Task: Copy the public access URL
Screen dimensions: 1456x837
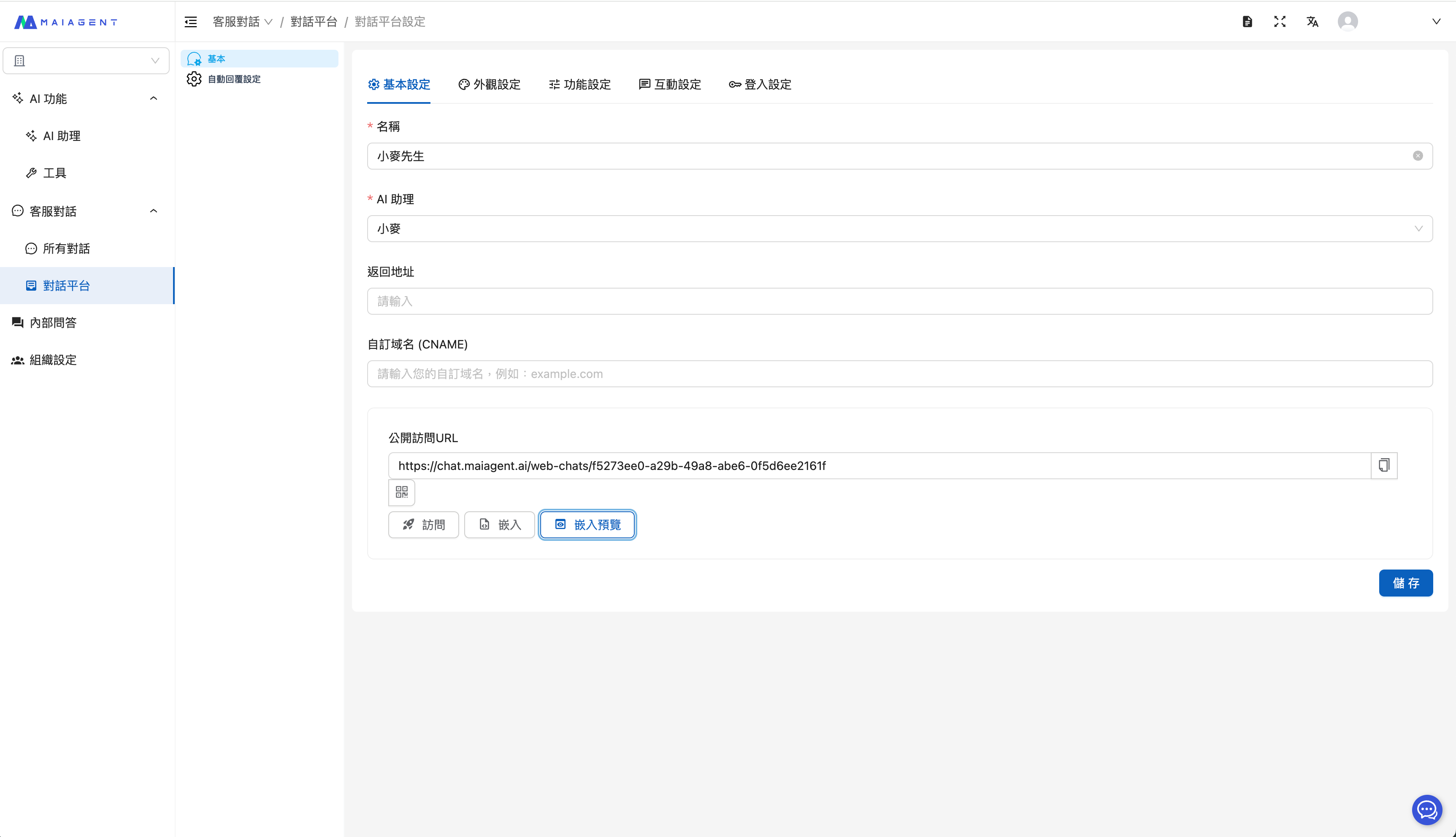Action: pyautogui.click(x=1384, y=466)
